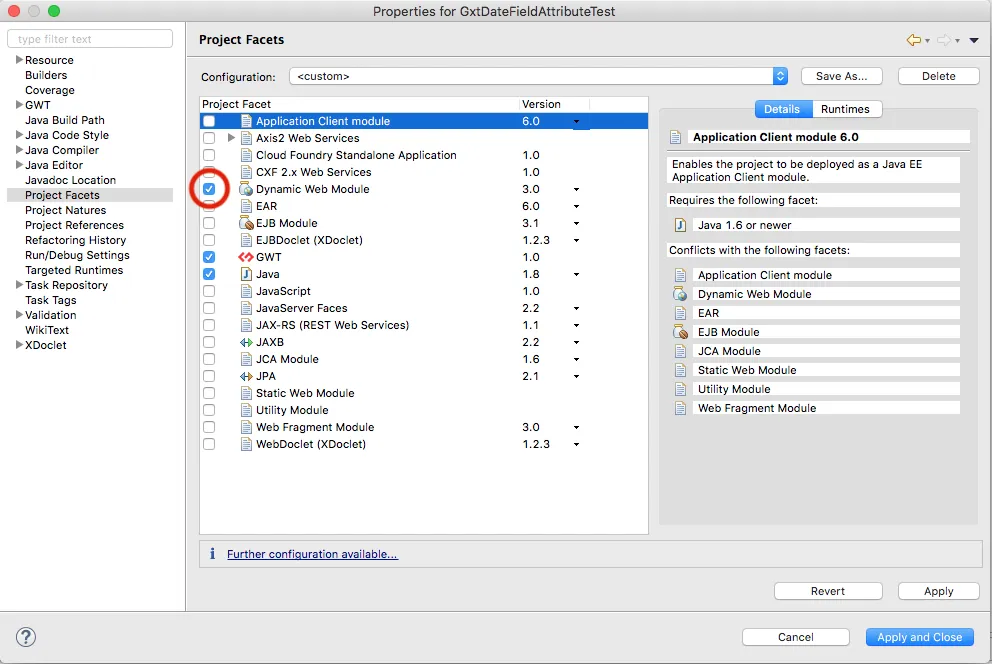Click the Static Web Module facet icon

[x=246, y=393]
